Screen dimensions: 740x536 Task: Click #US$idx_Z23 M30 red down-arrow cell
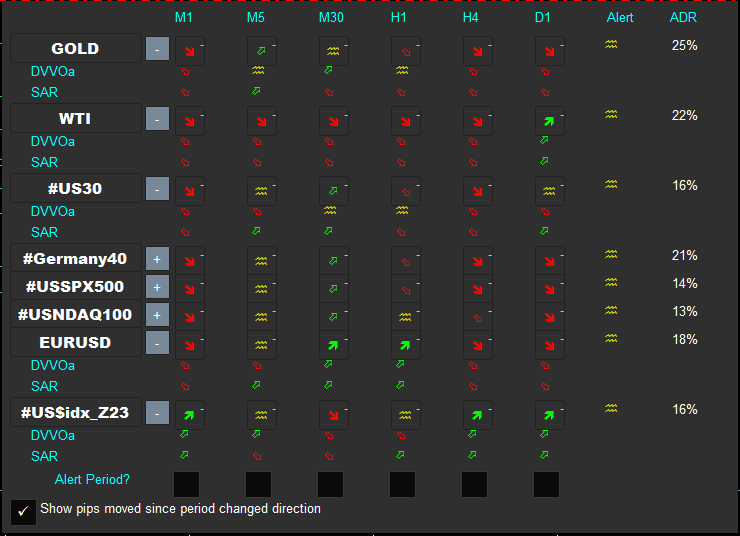[x=334, y=415]
